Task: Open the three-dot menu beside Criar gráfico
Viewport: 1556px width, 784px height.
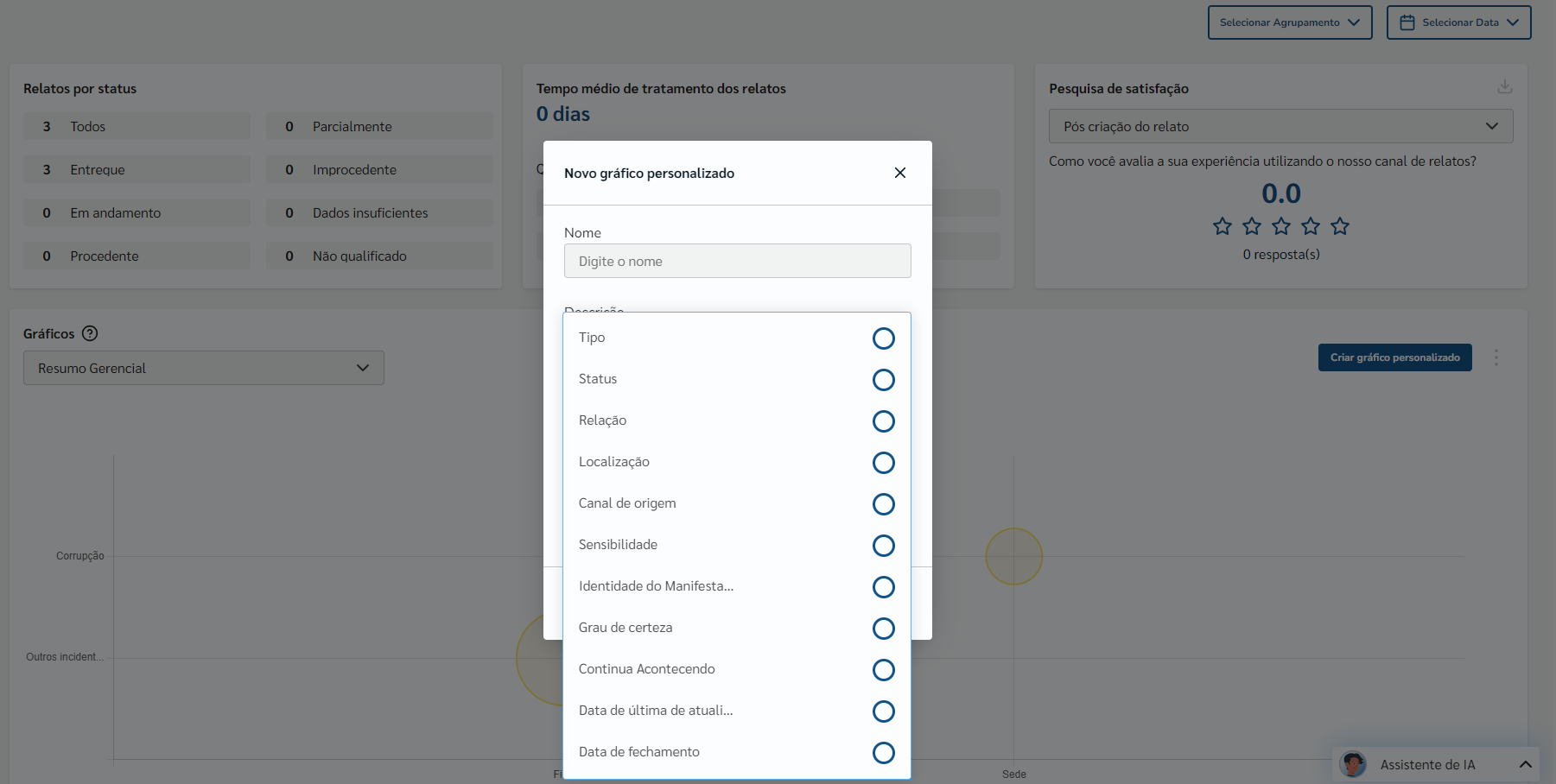Action: (x=1496, y=357)
